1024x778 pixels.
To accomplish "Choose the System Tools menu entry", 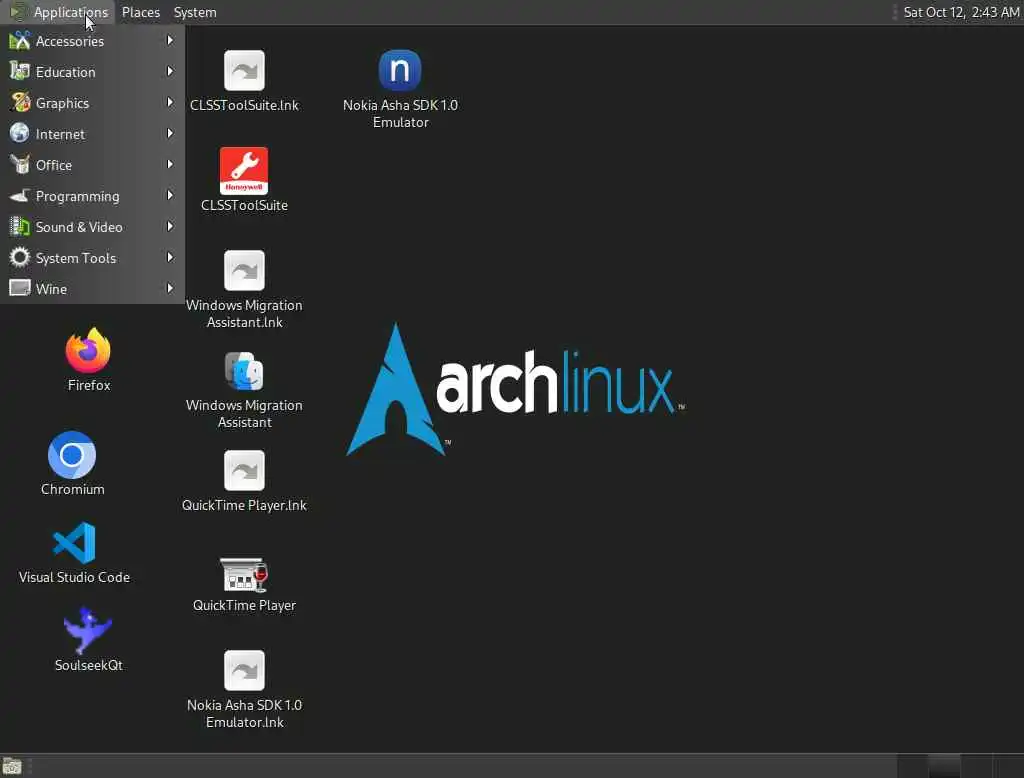I will [x=92, y=257].
